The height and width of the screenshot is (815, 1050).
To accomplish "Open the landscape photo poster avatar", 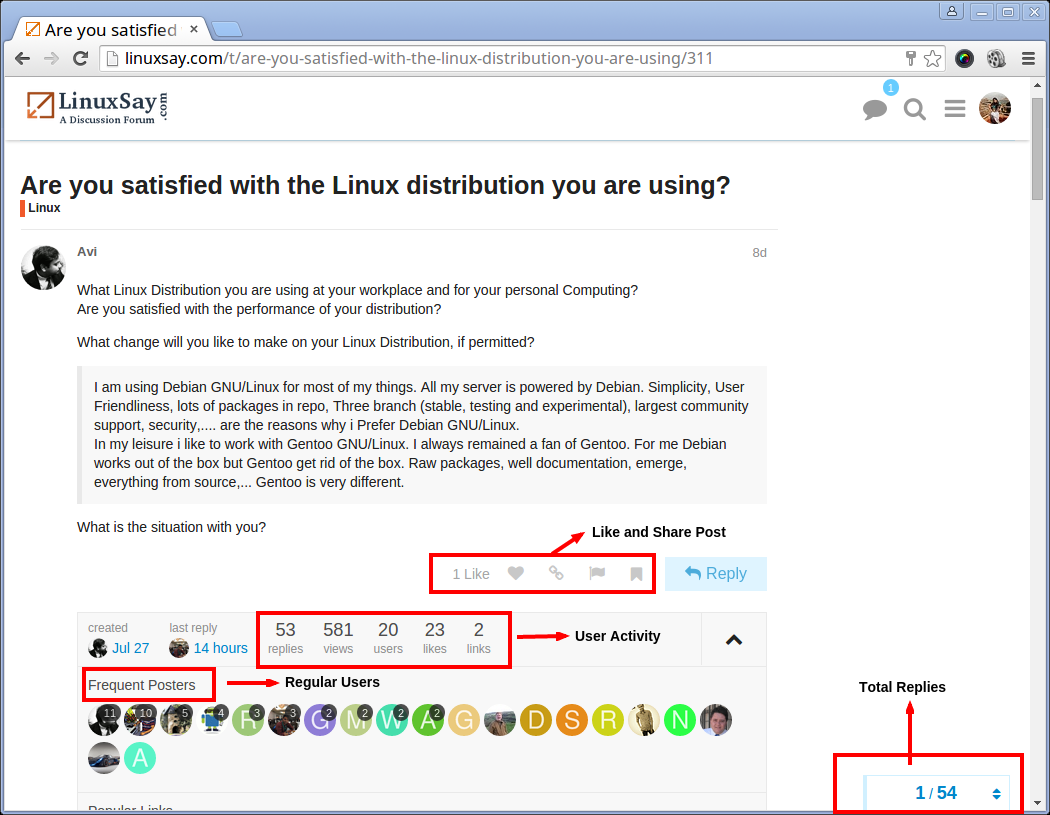I will 500,720.
